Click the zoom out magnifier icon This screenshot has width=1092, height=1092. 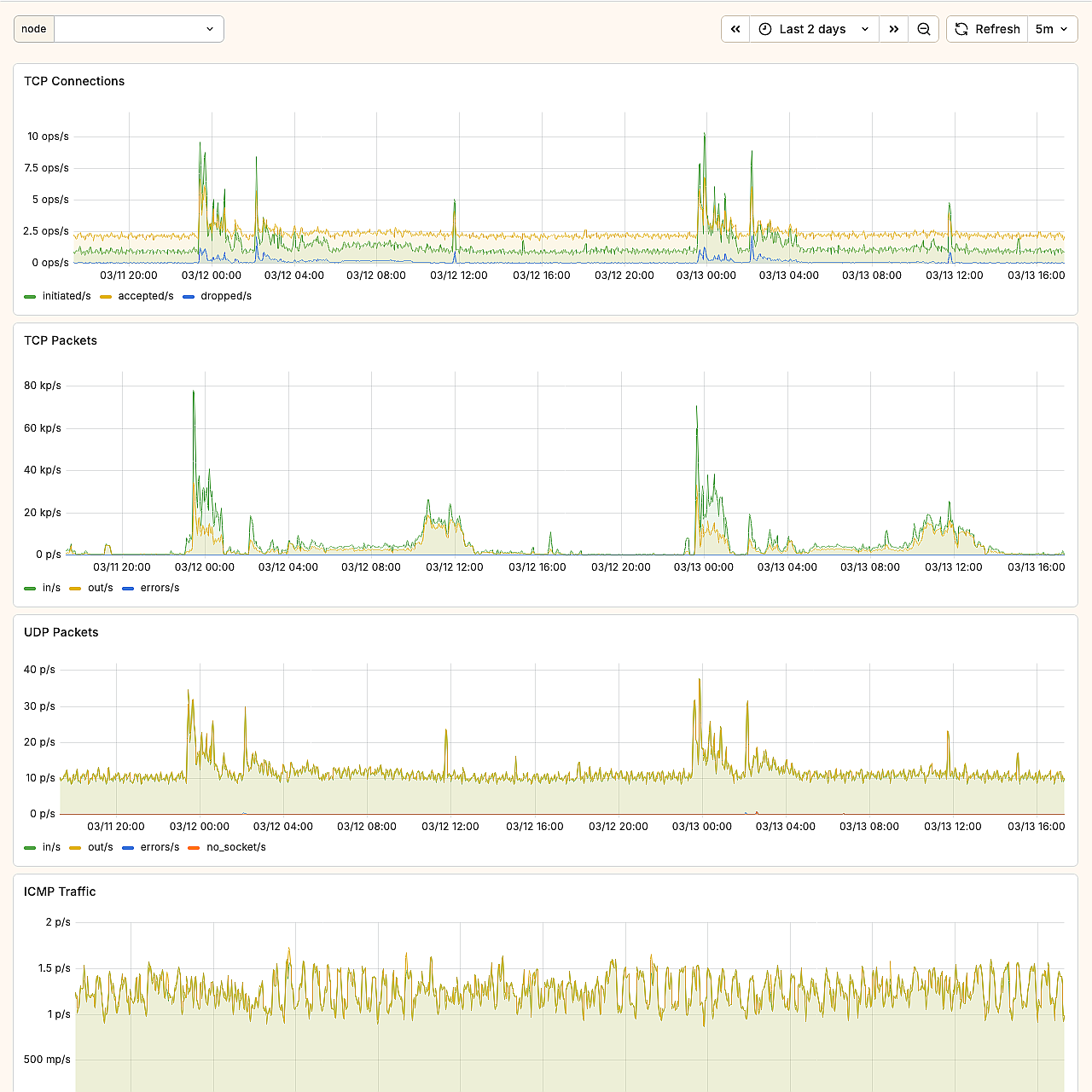pyautogui.click(x=923, y=29)
